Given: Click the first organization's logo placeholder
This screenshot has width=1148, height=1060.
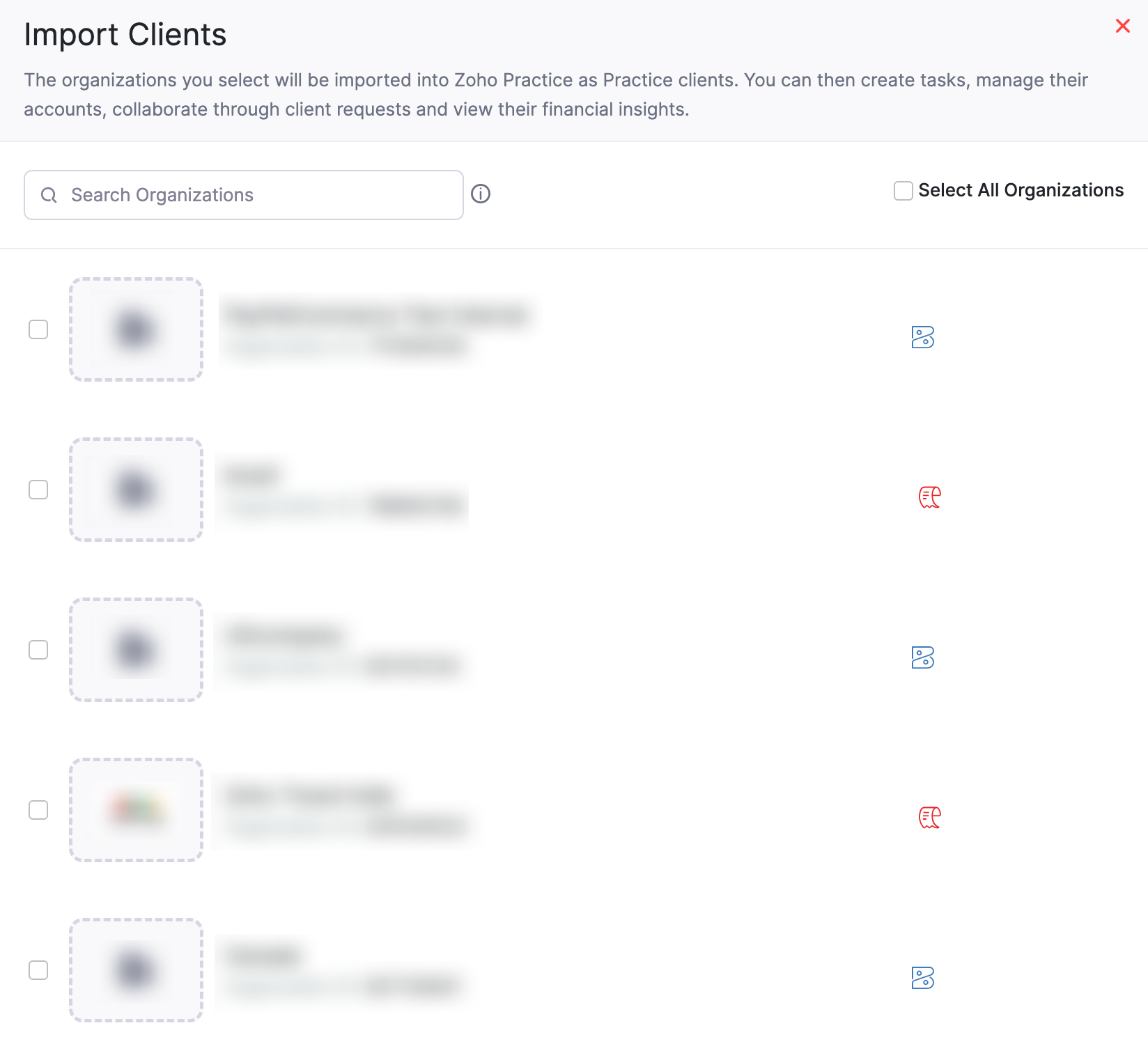Looking at the screenshot, I should 136,330.
